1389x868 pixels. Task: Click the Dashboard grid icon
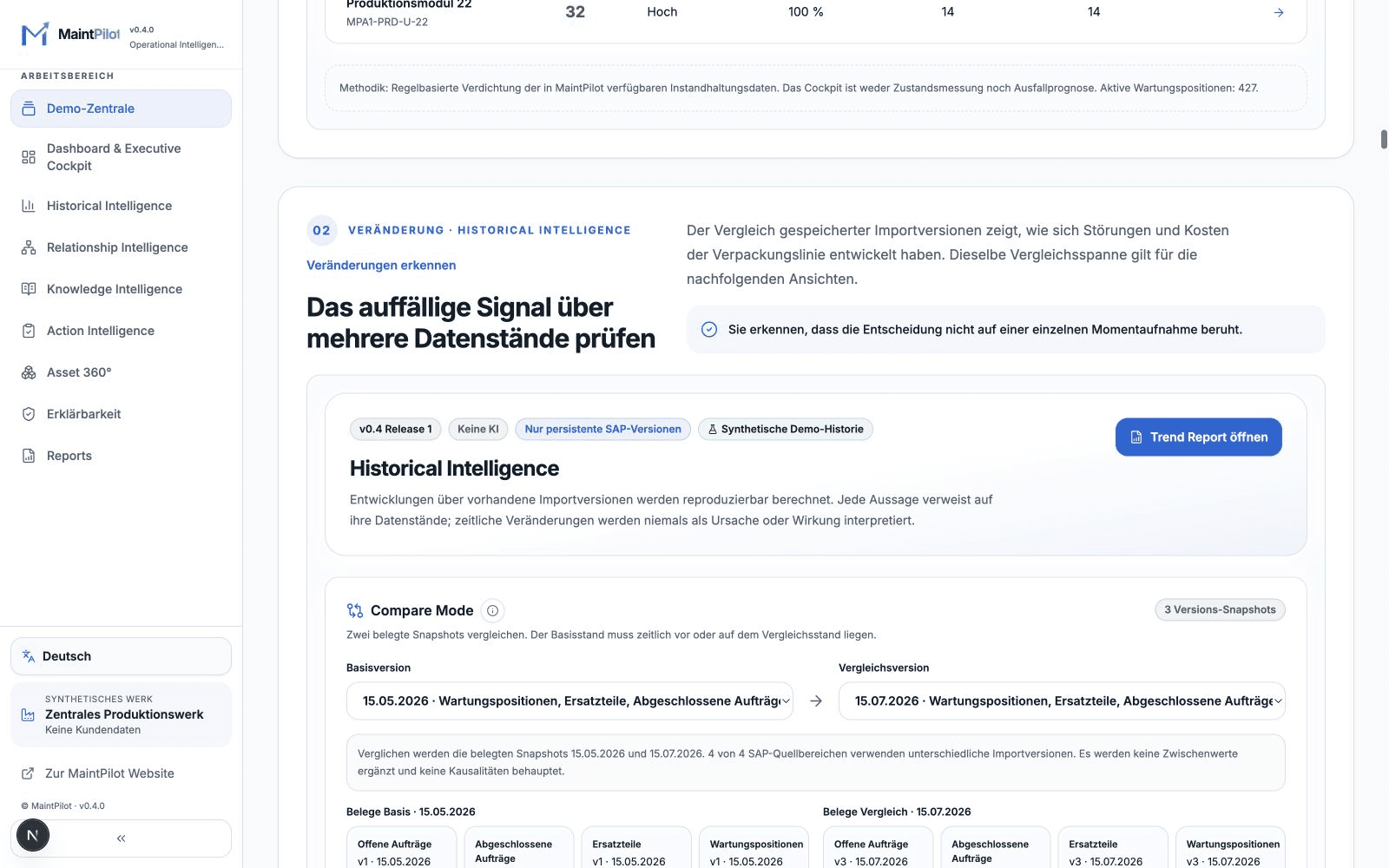[29, 157]
